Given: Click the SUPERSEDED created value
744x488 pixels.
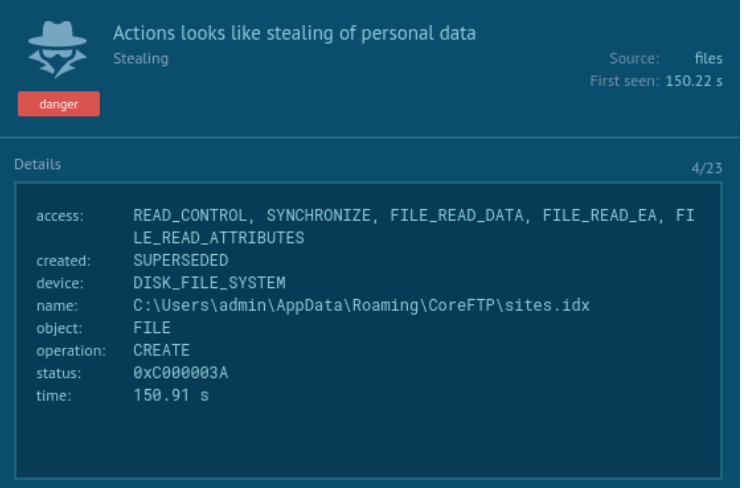Looking at the screenshot, I should click(181, 261).
